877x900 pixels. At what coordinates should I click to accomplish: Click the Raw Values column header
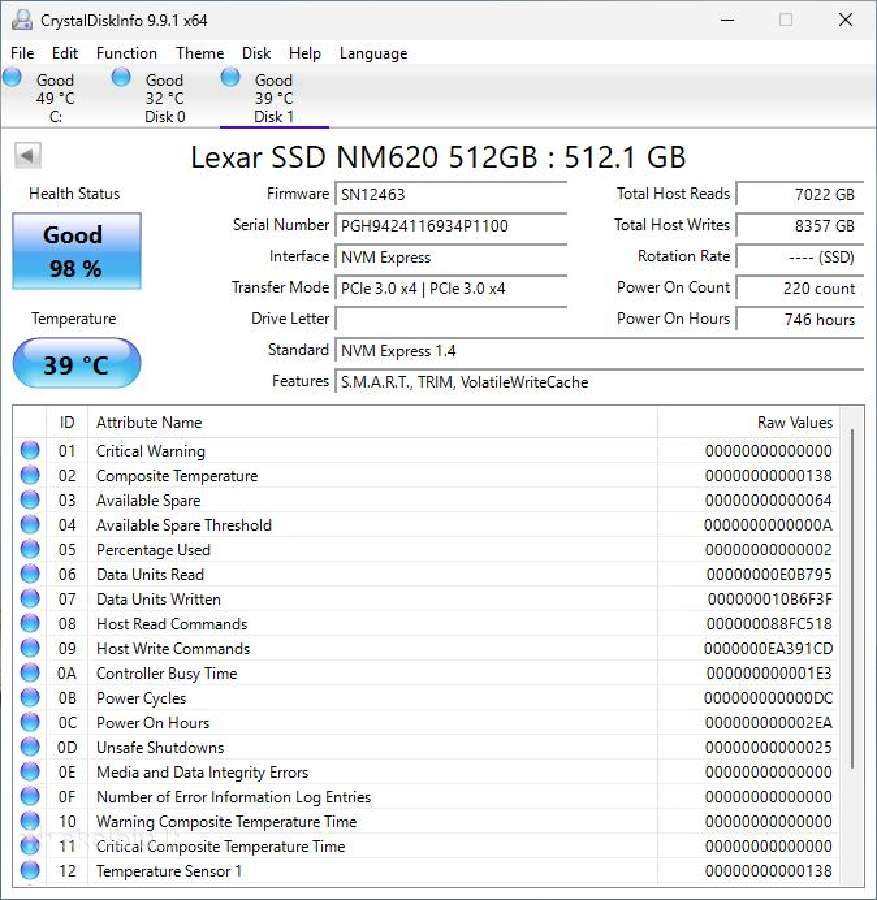click(748, 422)
